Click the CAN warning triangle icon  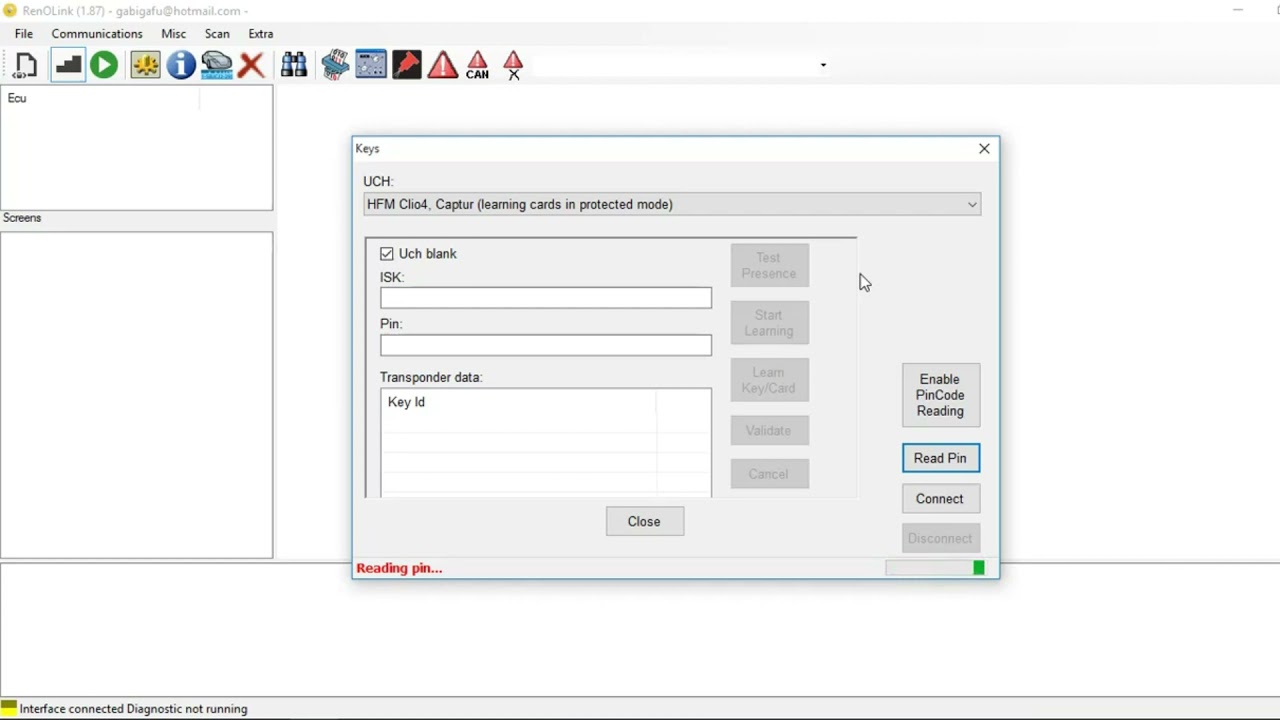point(478,66)
